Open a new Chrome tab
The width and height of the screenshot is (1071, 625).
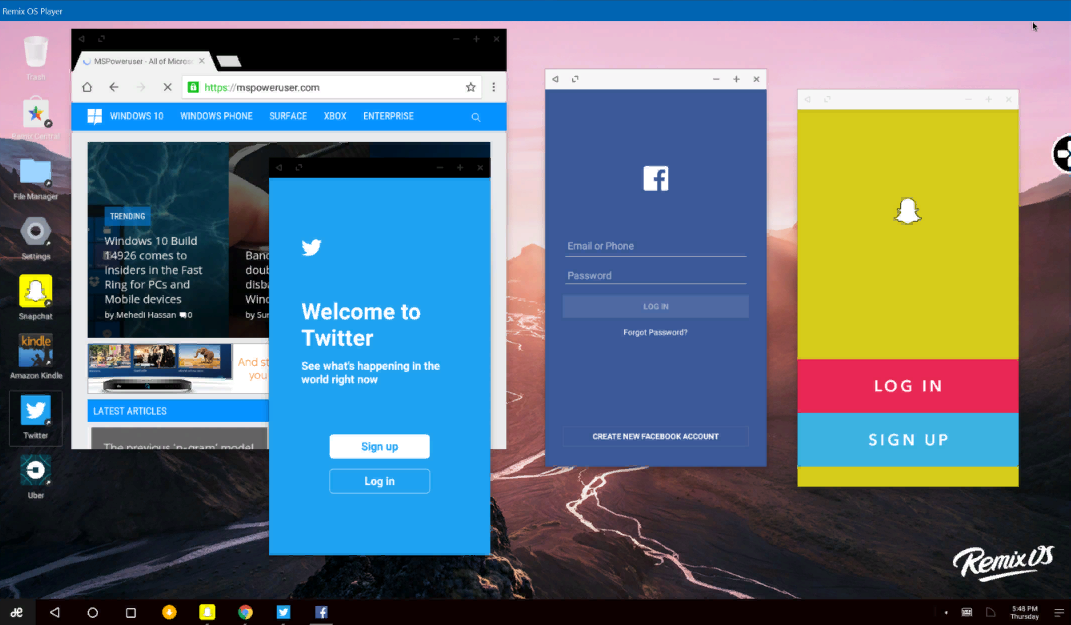[x=229, y=61]
